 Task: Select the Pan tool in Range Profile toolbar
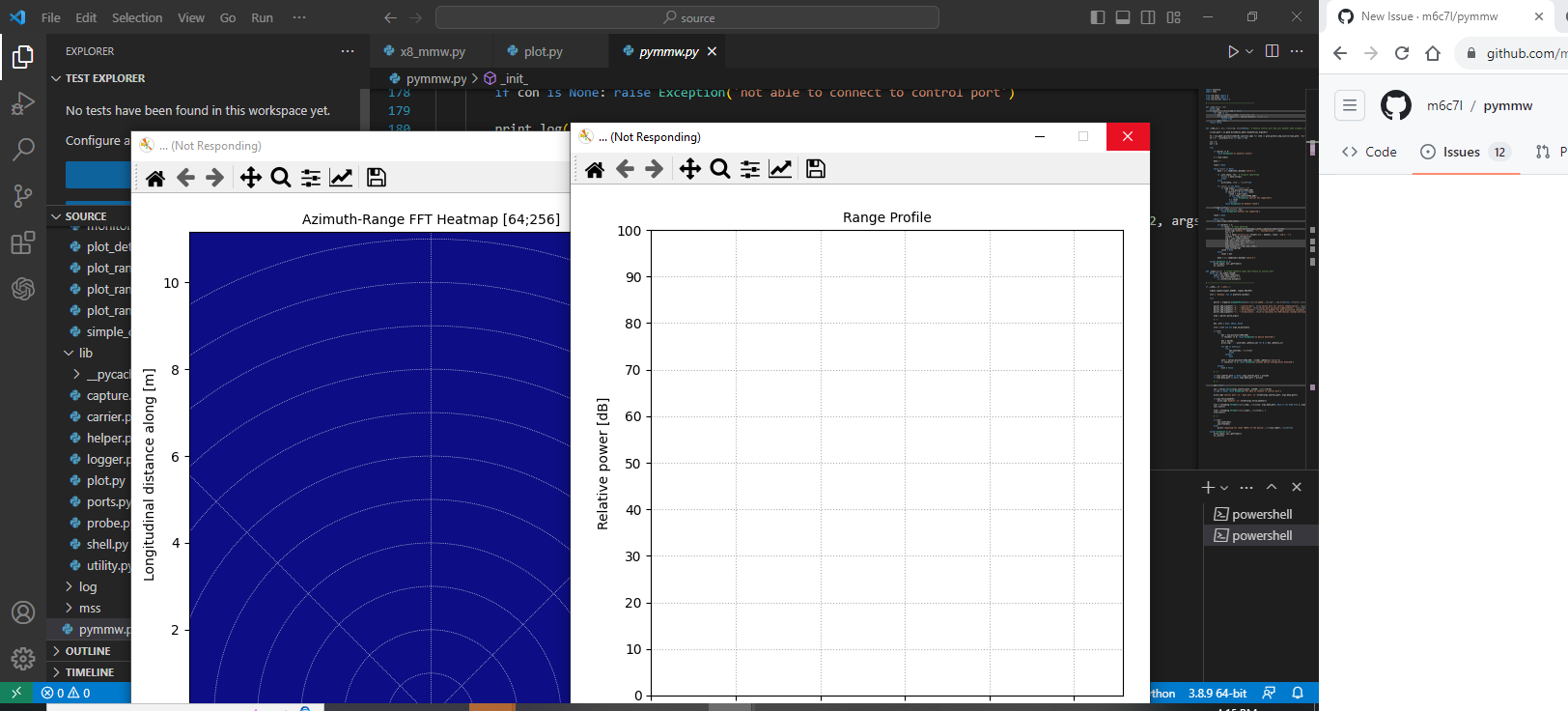(x=689, y=169)
